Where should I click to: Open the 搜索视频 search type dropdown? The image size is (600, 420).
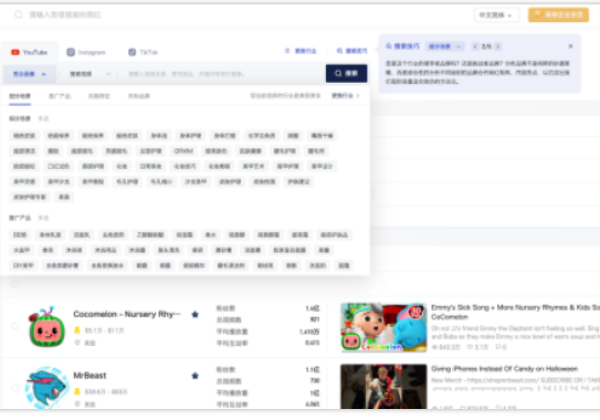click(90, 74)
